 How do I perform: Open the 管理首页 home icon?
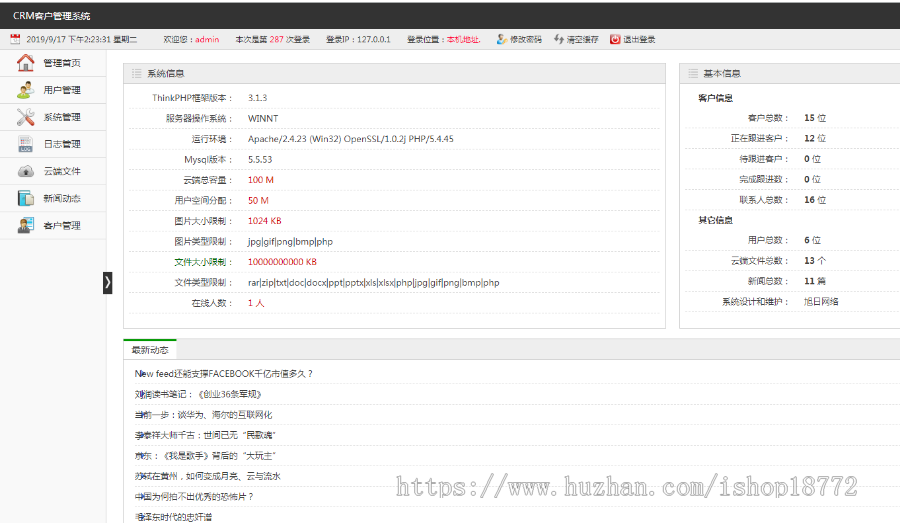[25, 63]
